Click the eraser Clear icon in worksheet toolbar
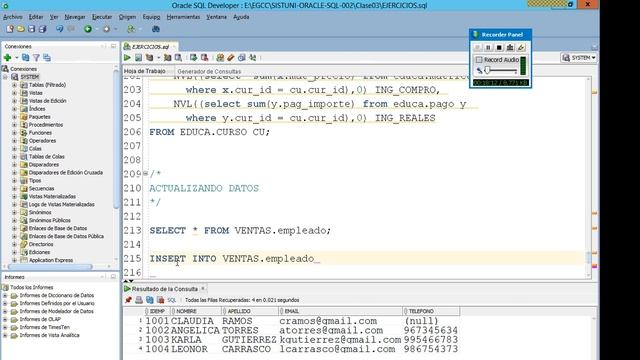 click(231, 58)
